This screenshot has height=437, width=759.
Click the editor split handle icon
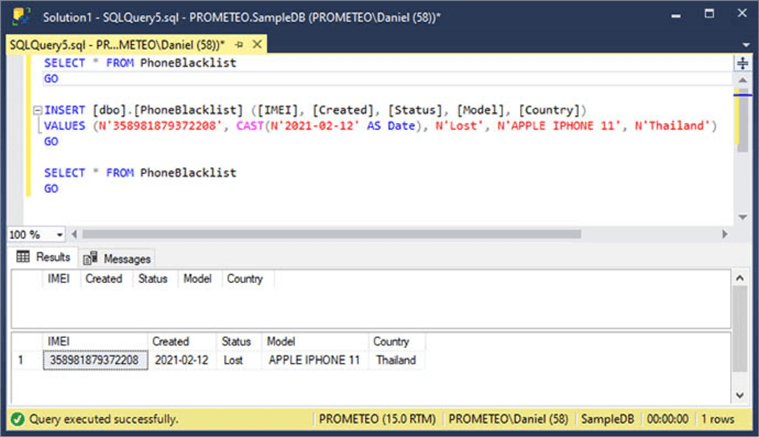click(x=742, y=64)
